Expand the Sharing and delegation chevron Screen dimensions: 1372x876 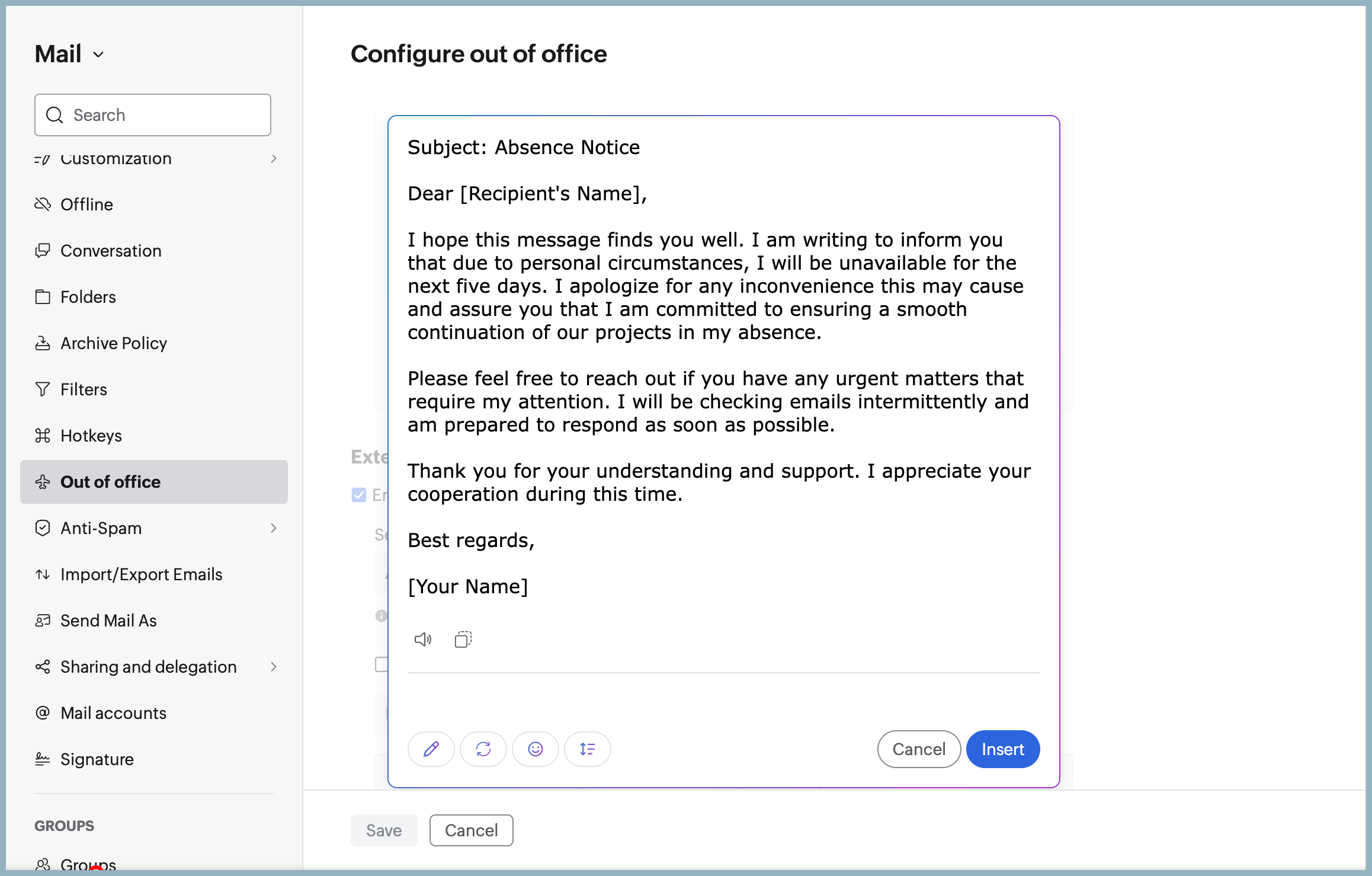pos(274,667)
